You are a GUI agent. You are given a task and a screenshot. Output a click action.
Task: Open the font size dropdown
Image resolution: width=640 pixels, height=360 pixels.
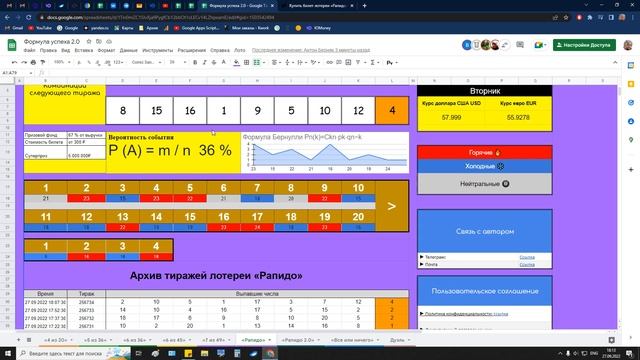(178, 62)
